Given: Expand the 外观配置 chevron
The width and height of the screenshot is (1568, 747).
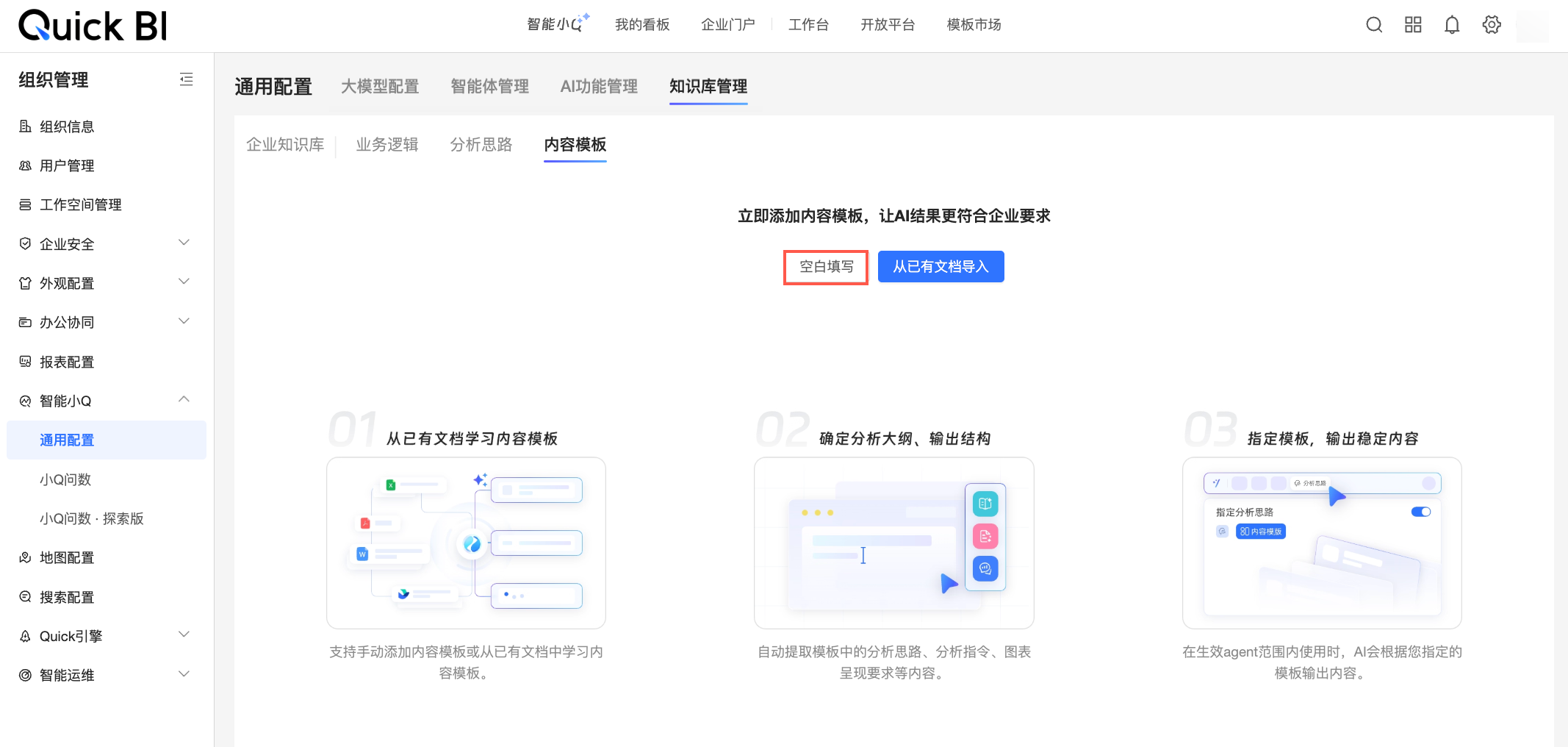Looking at the screenshot, I should pyautogui.click(x=184, y=282).
